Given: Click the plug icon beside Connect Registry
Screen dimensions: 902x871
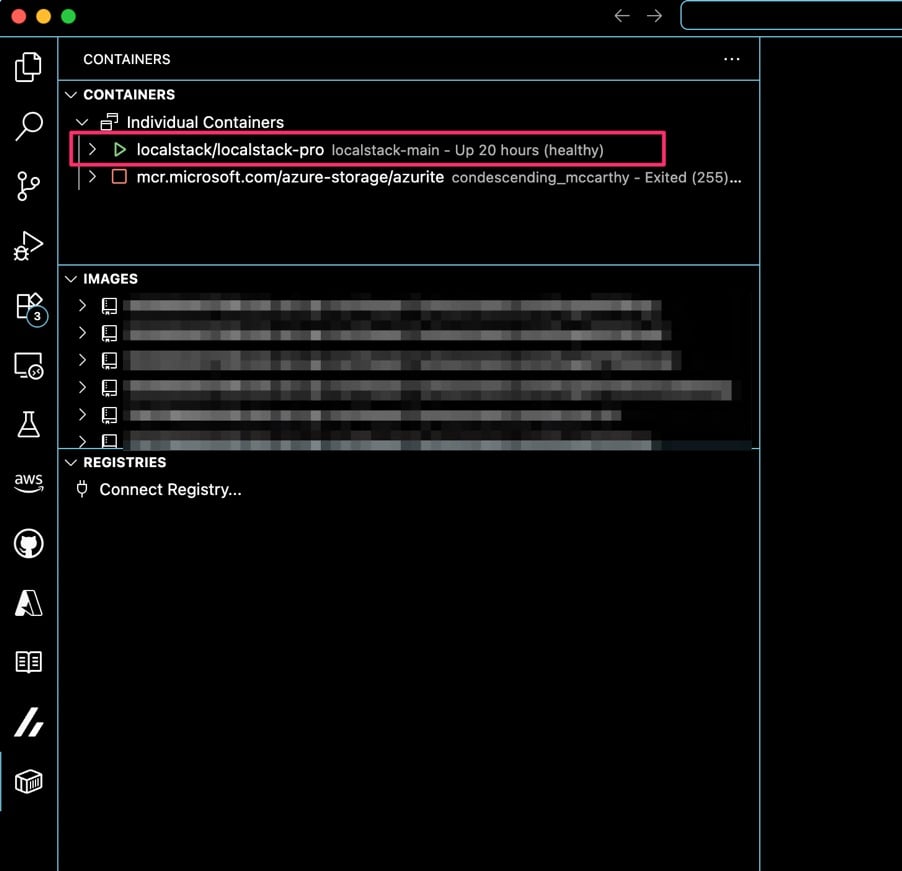Looking at the screenshot, I should coord(82,489).
